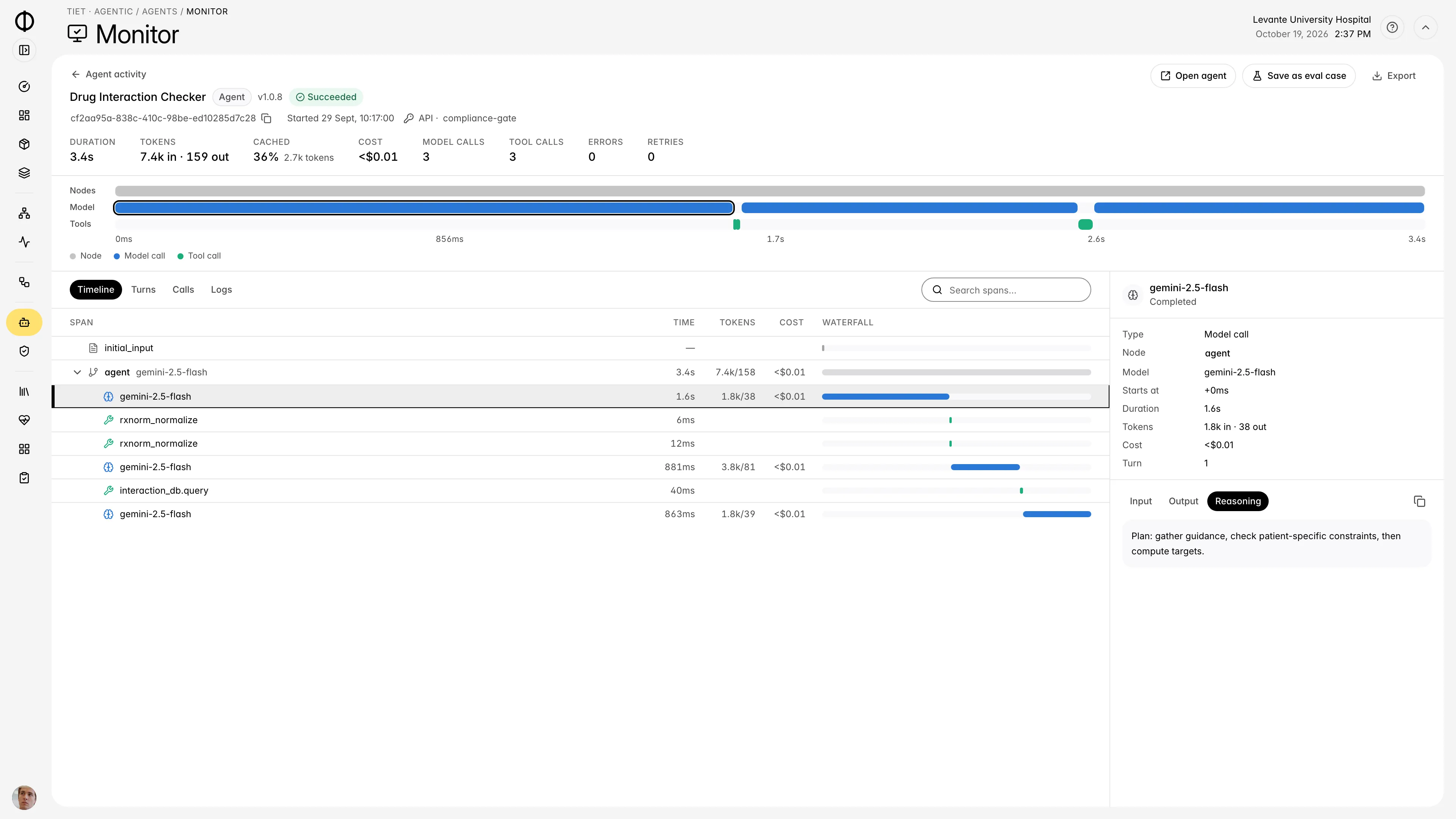Switch to the Calls tab
Screen dimensions: 1456x819
pyautogui.click(x=183, y=289)
